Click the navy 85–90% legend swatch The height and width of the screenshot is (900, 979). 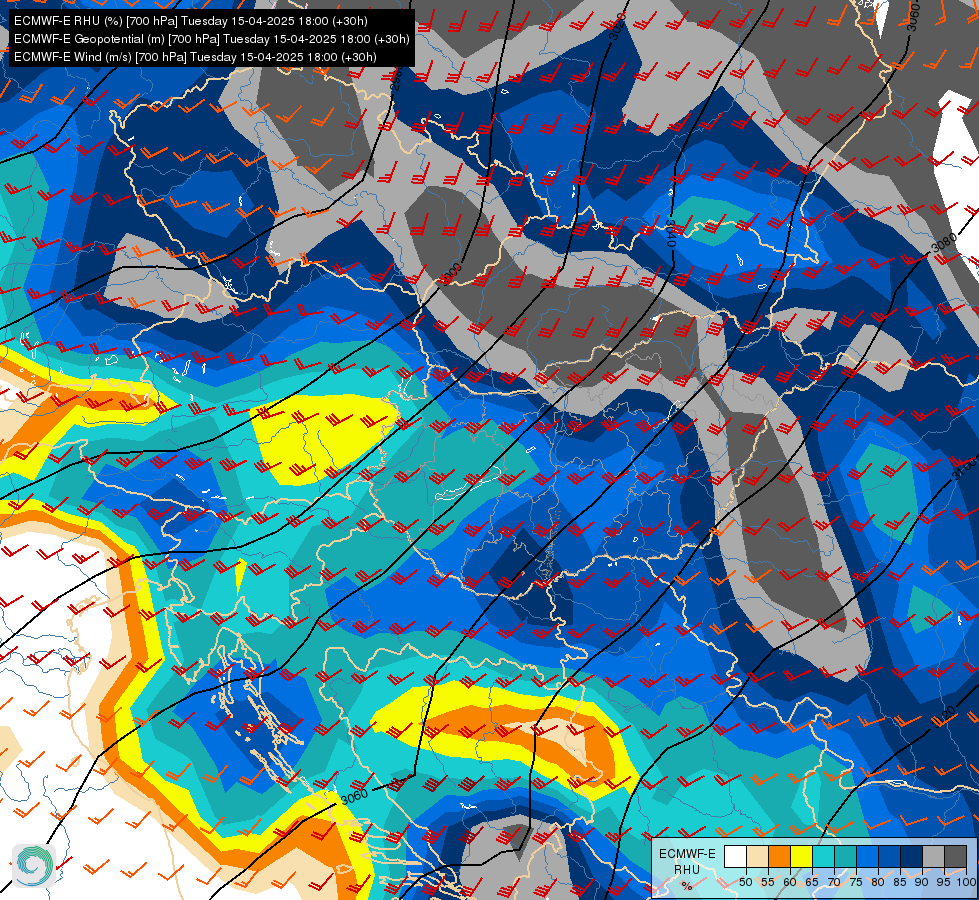click(911, 856)
